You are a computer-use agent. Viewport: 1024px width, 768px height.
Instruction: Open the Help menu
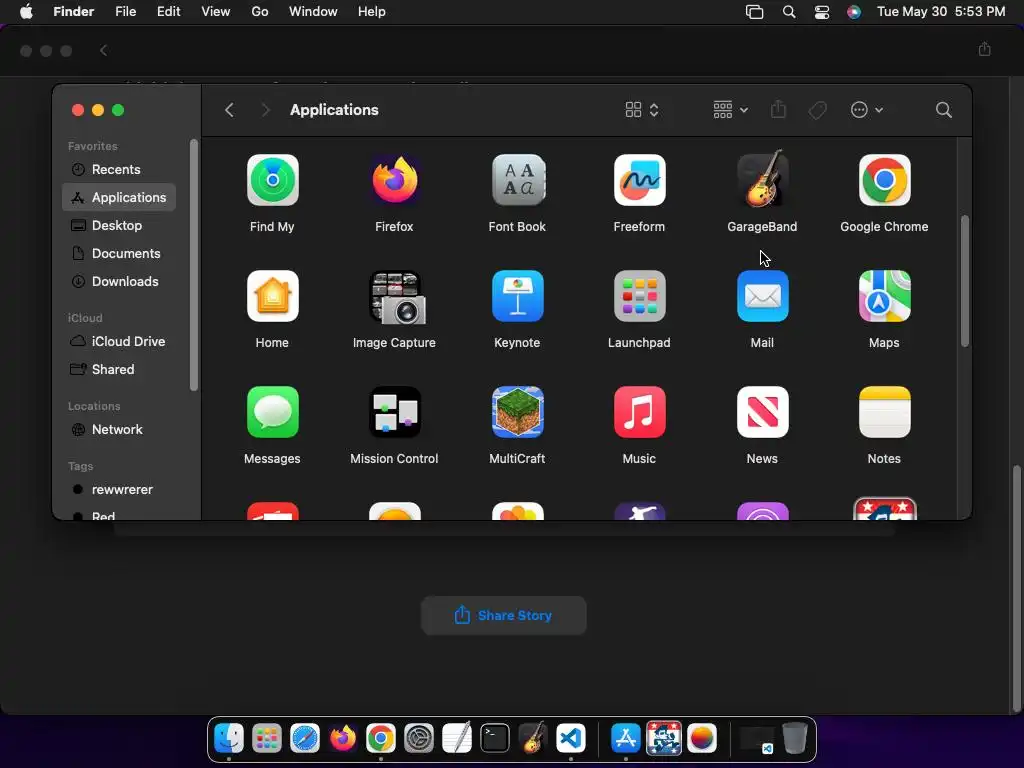point(372,12)
